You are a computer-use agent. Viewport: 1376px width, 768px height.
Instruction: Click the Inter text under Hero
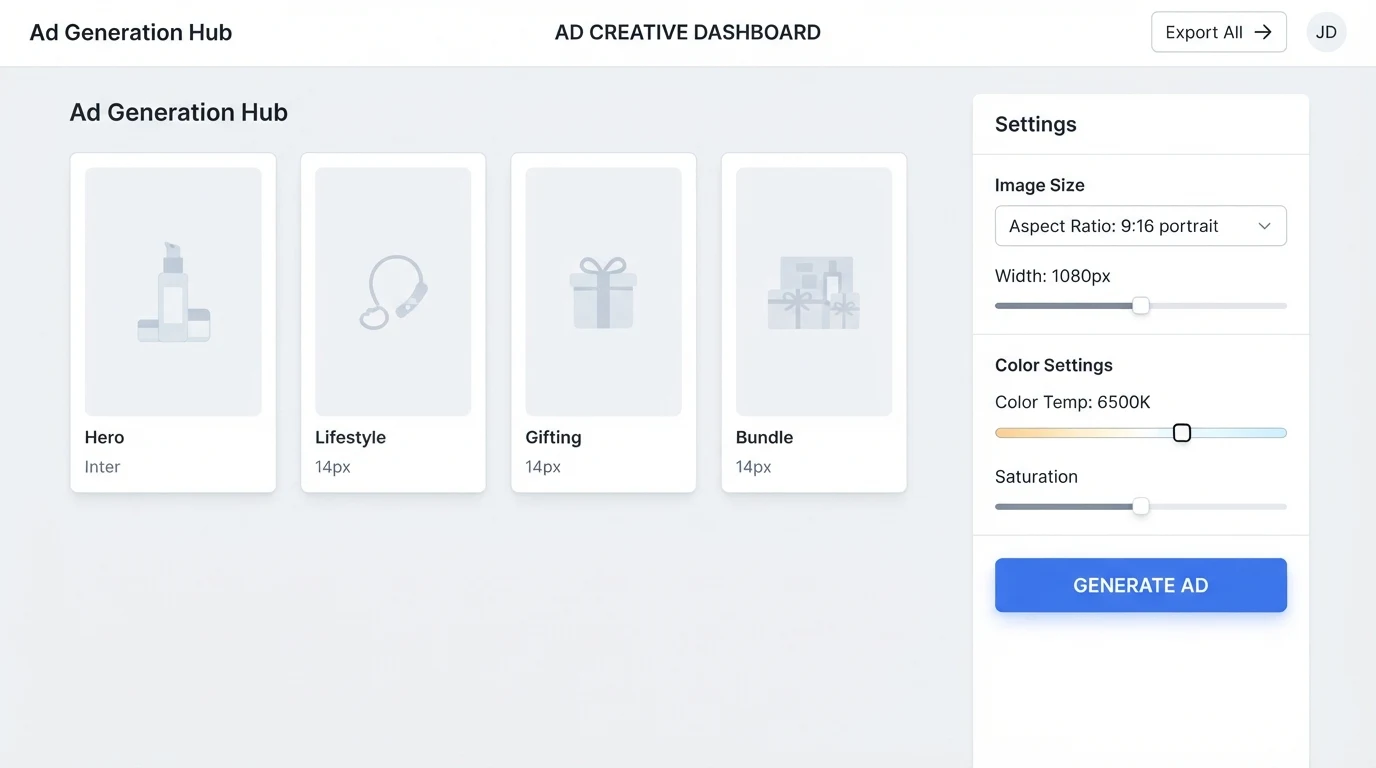click(102, 467)
